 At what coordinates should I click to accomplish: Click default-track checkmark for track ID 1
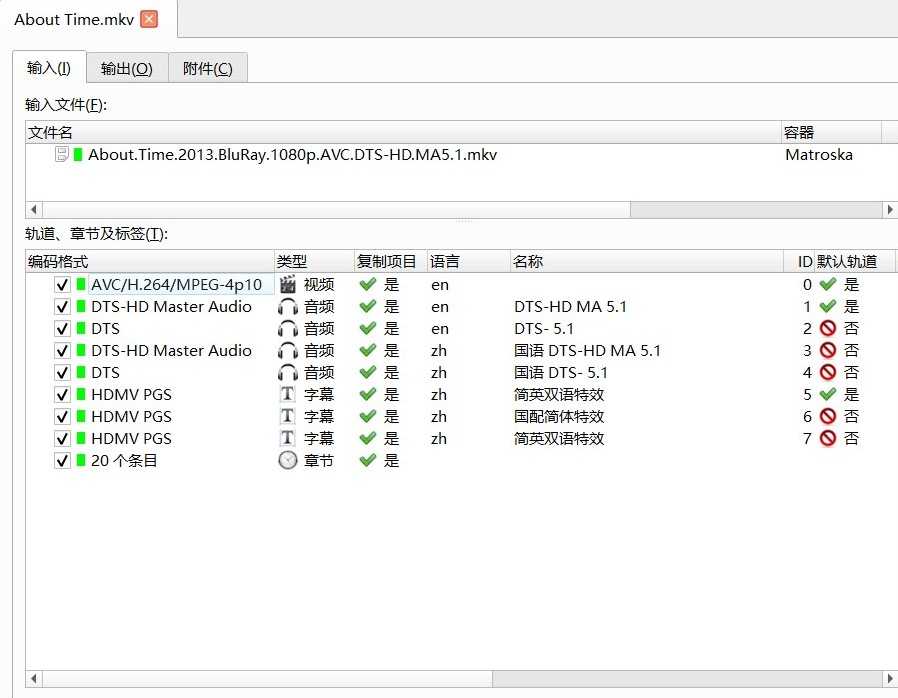point(828,306)
